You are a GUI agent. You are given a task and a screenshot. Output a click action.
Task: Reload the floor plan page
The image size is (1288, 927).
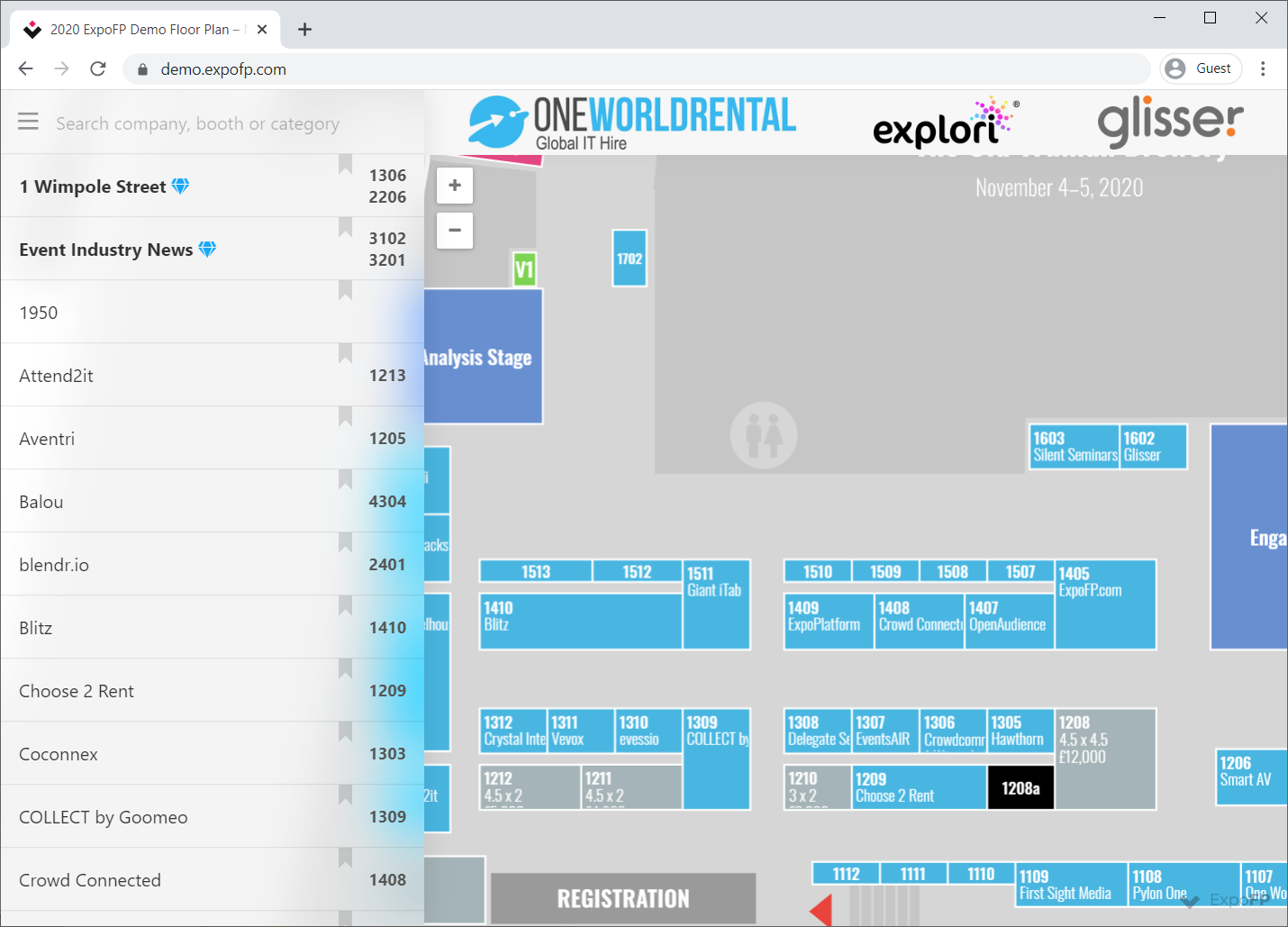pos(98,68)
